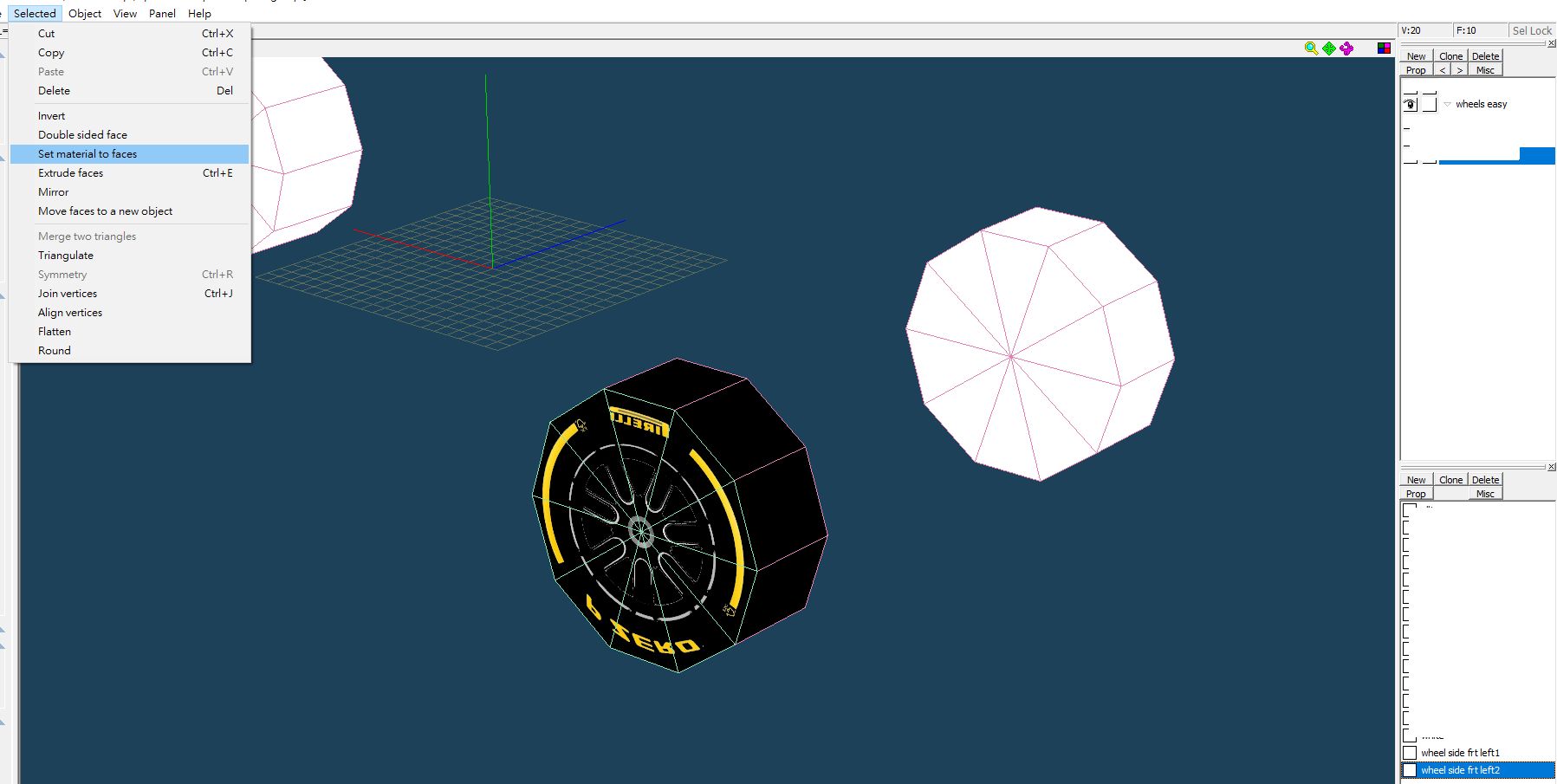The height and width of the screenshot is (784, 1557).
Task: Close the object panel with its X icon
Action: [x=1551, y=43]
